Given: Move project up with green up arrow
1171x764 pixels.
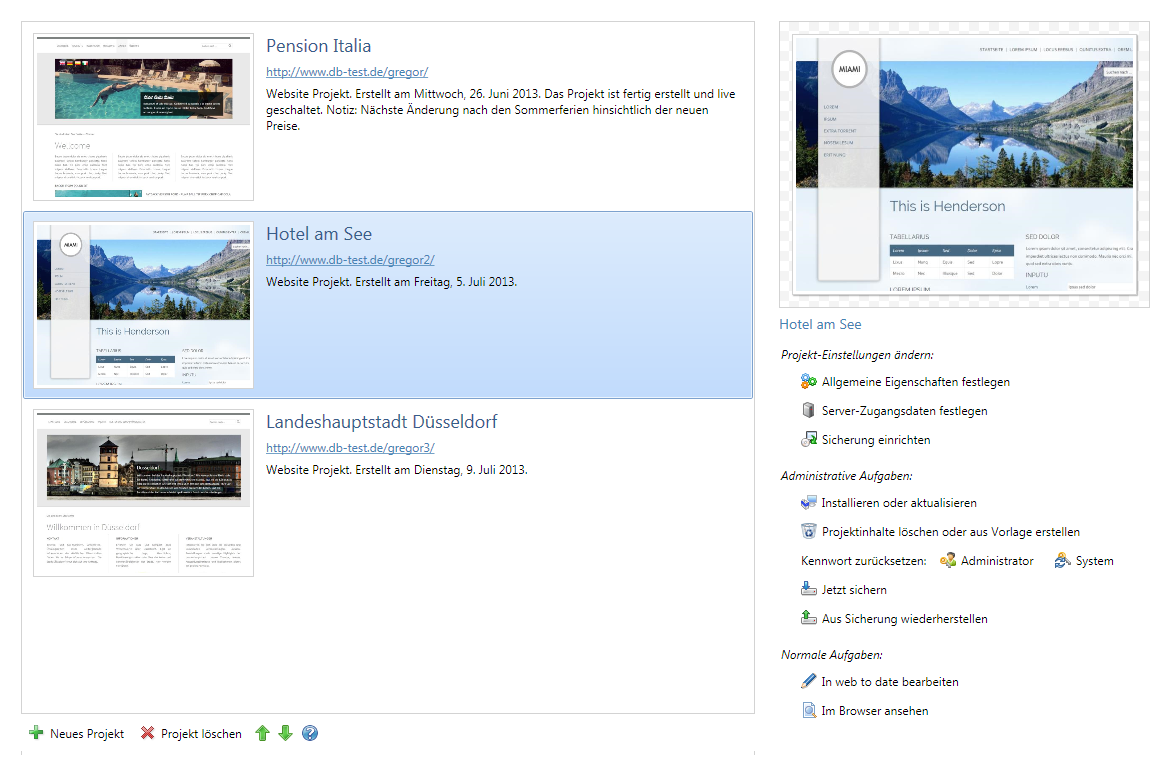Looking at the screenshot, I should click(263, 733).
